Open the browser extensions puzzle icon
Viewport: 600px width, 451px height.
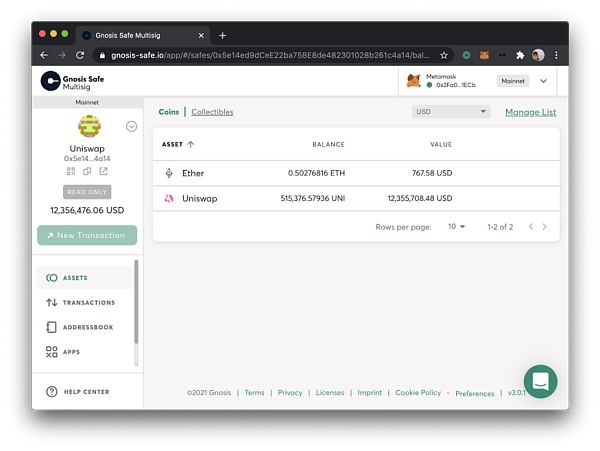[520, 55]
